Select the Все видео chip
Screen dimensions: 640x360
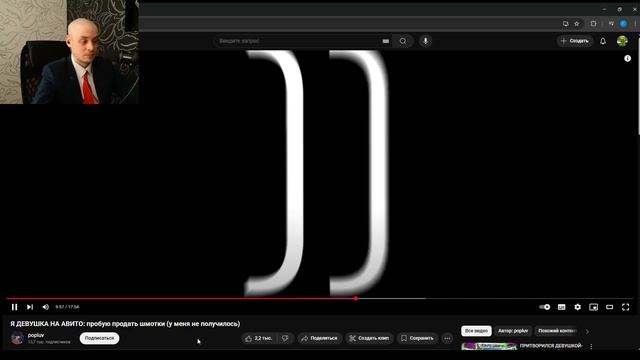click(476, 331)
